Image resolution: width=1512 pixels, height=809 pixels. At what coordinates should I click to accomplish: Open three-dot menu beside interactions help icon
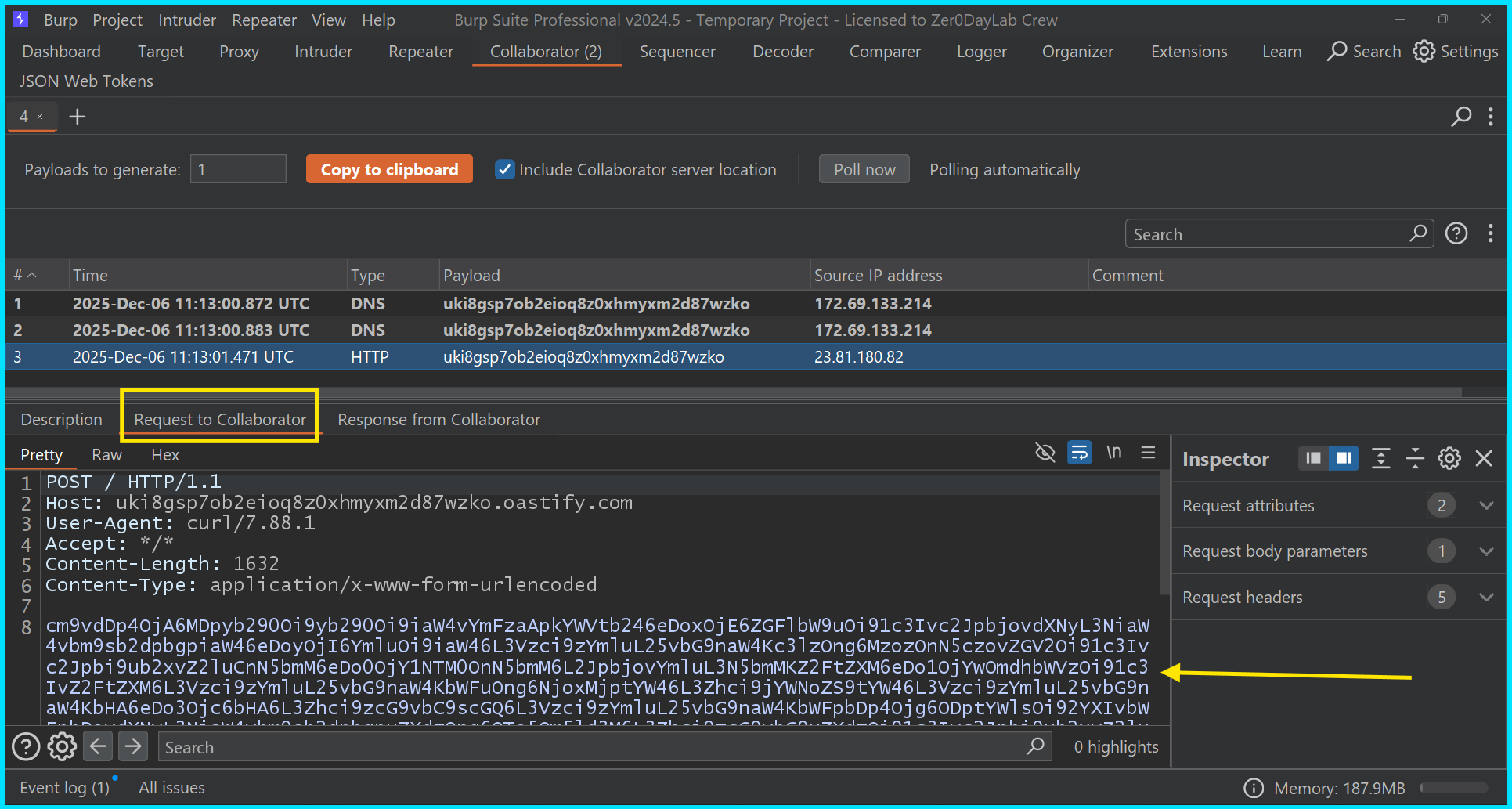[x=1490, y=233]
